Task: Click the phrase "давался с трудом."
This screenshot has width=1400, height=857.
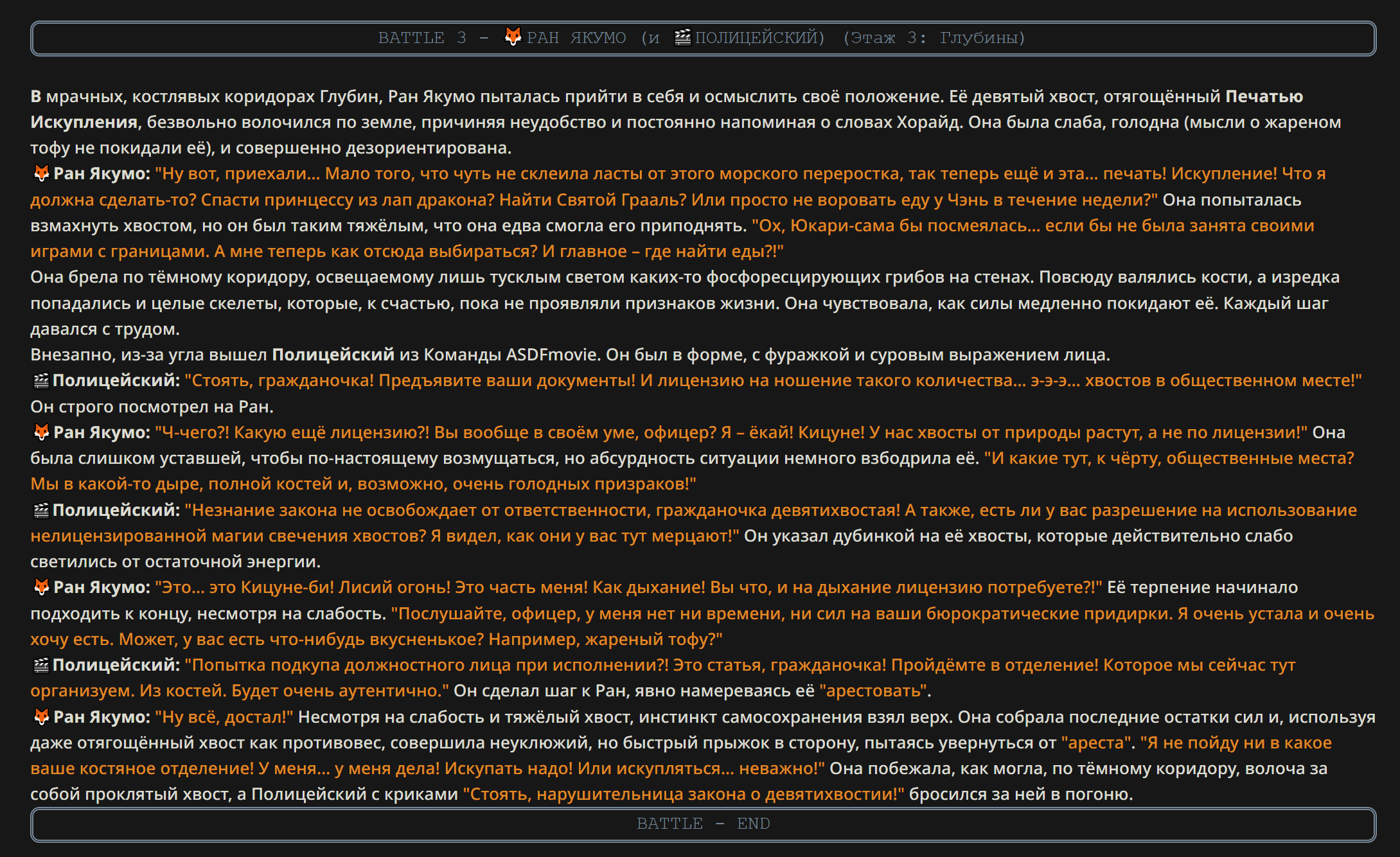Action: point(105,329)
